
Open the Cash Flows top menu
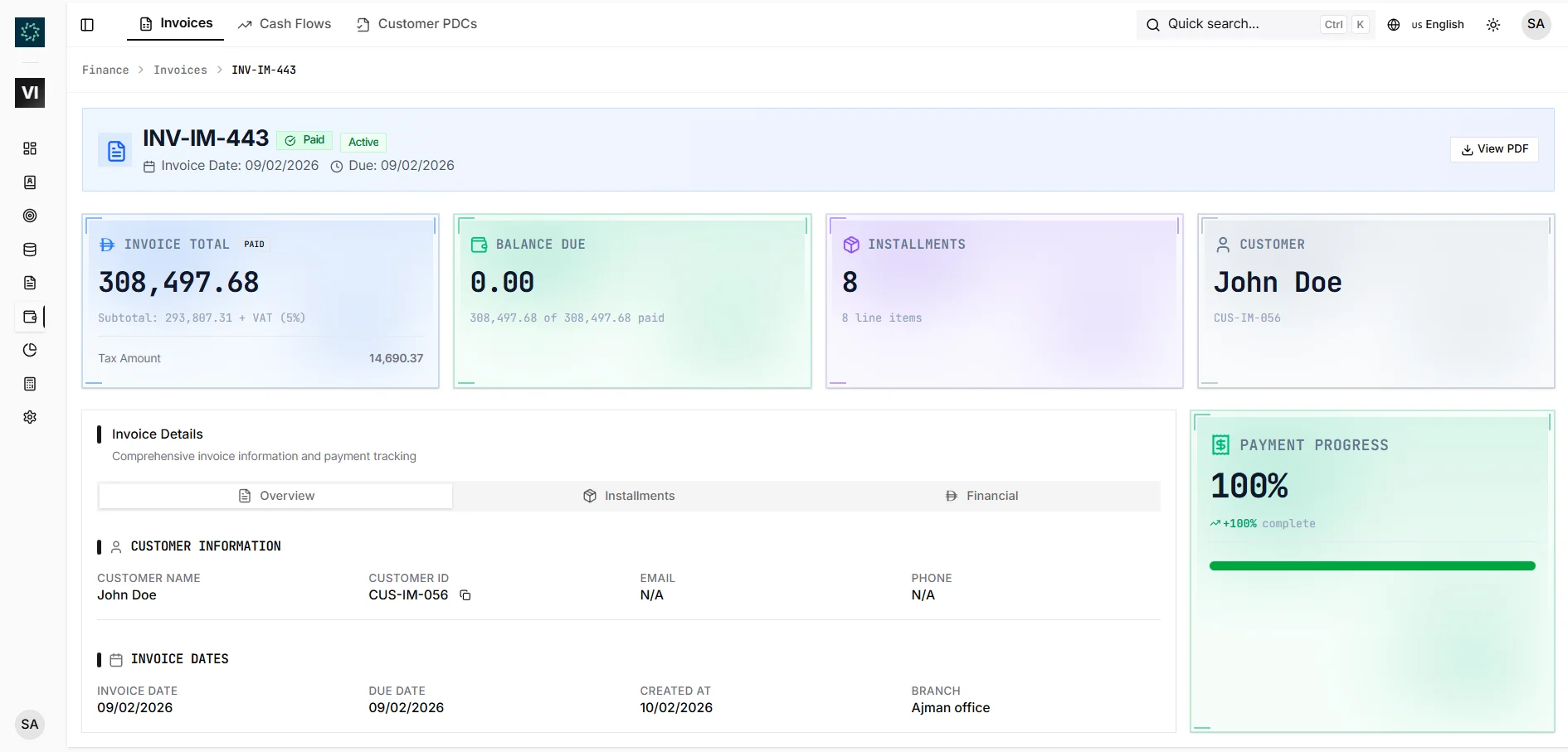point(285,24)
